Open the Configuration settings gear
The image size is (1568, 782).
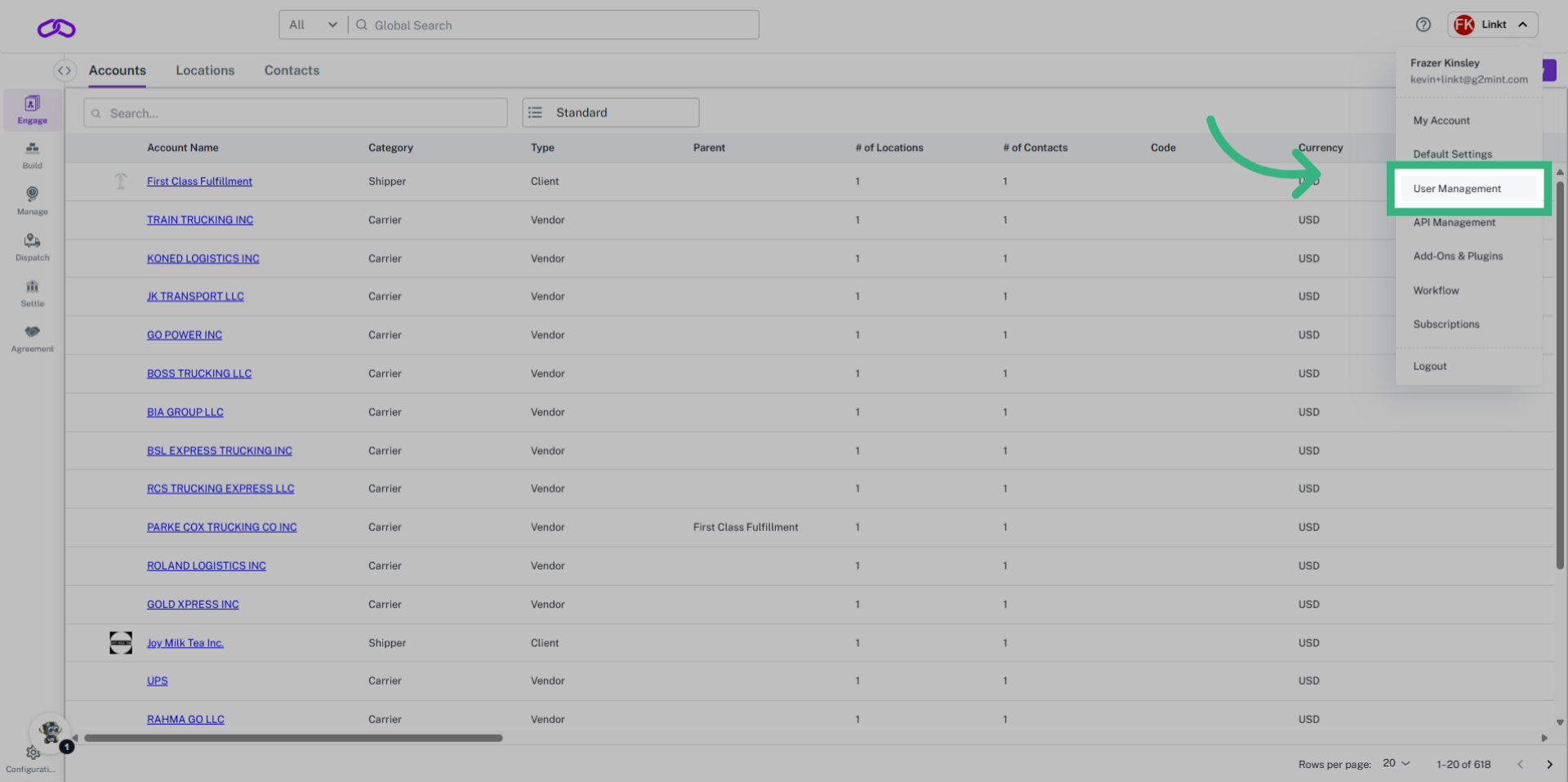33,753
